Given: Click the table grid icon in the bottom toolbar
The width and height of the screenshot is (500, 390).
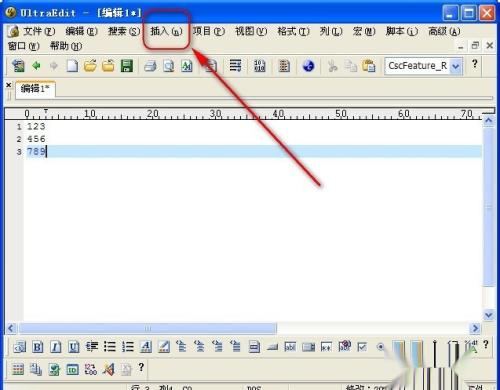Looking at the screenshot, I should click(x=18, y=369).
